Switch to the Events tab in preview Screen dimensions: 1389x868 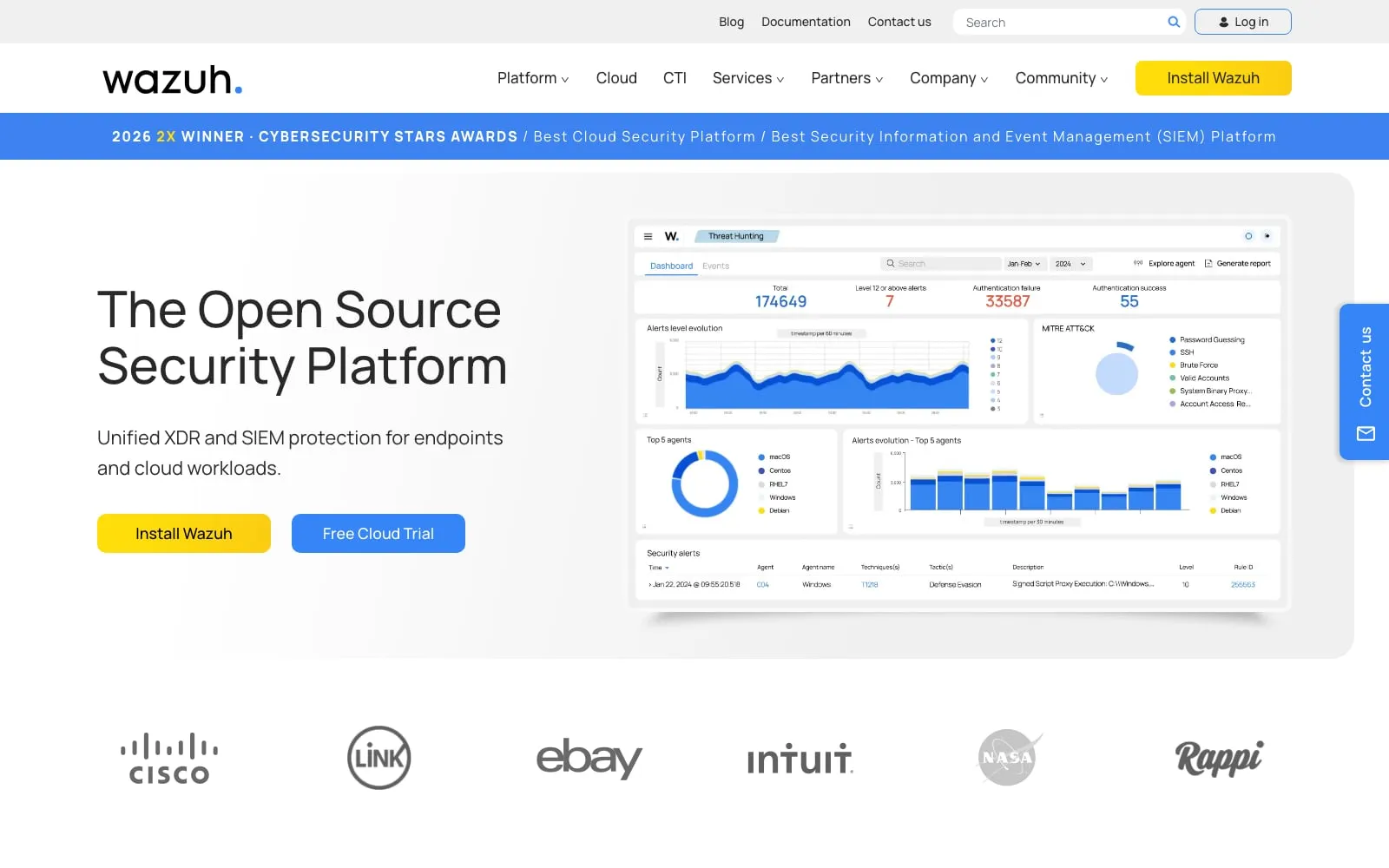715,266
